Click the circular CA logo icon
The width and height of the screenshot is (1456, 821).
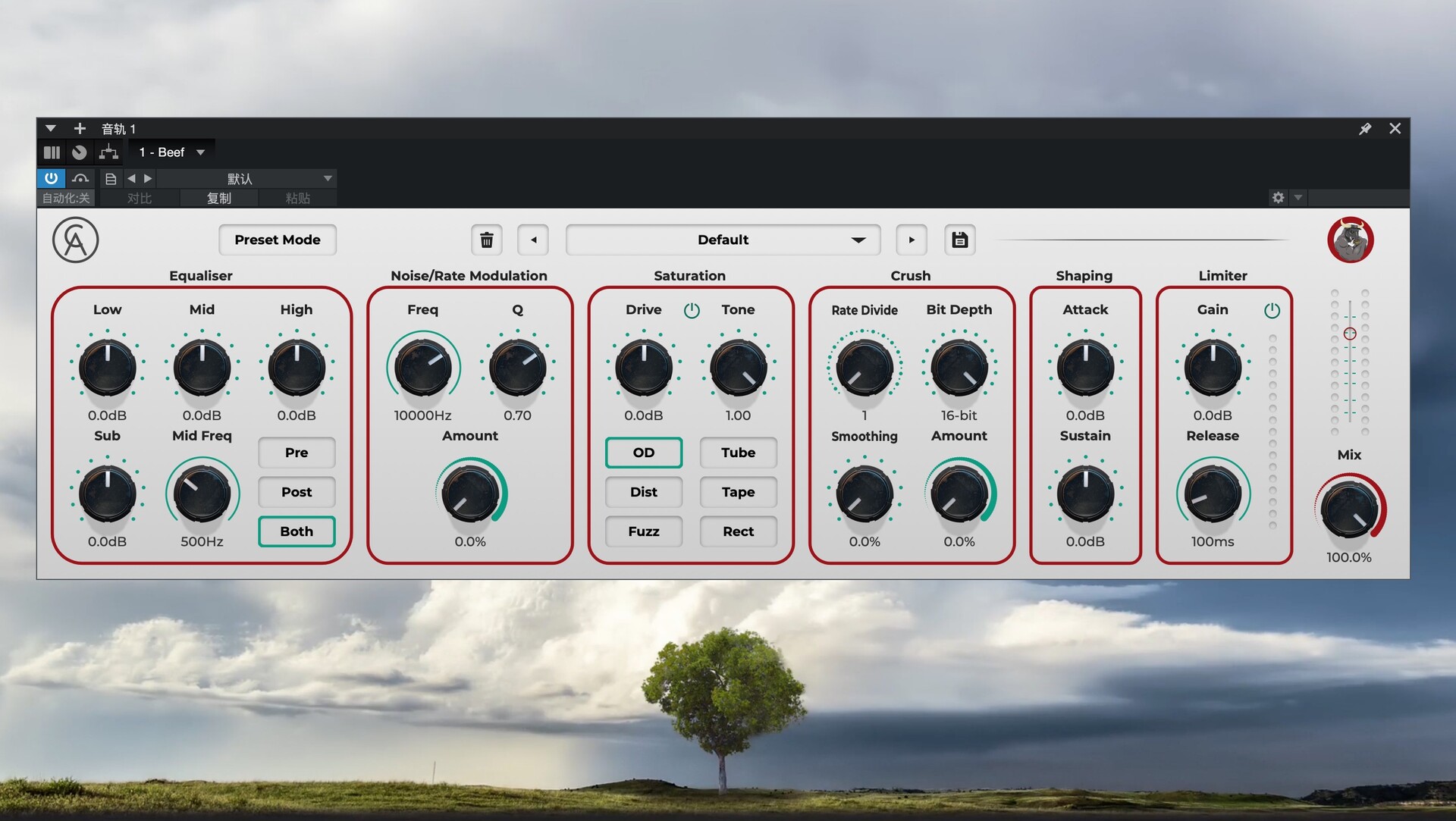(x=75, y=240)
